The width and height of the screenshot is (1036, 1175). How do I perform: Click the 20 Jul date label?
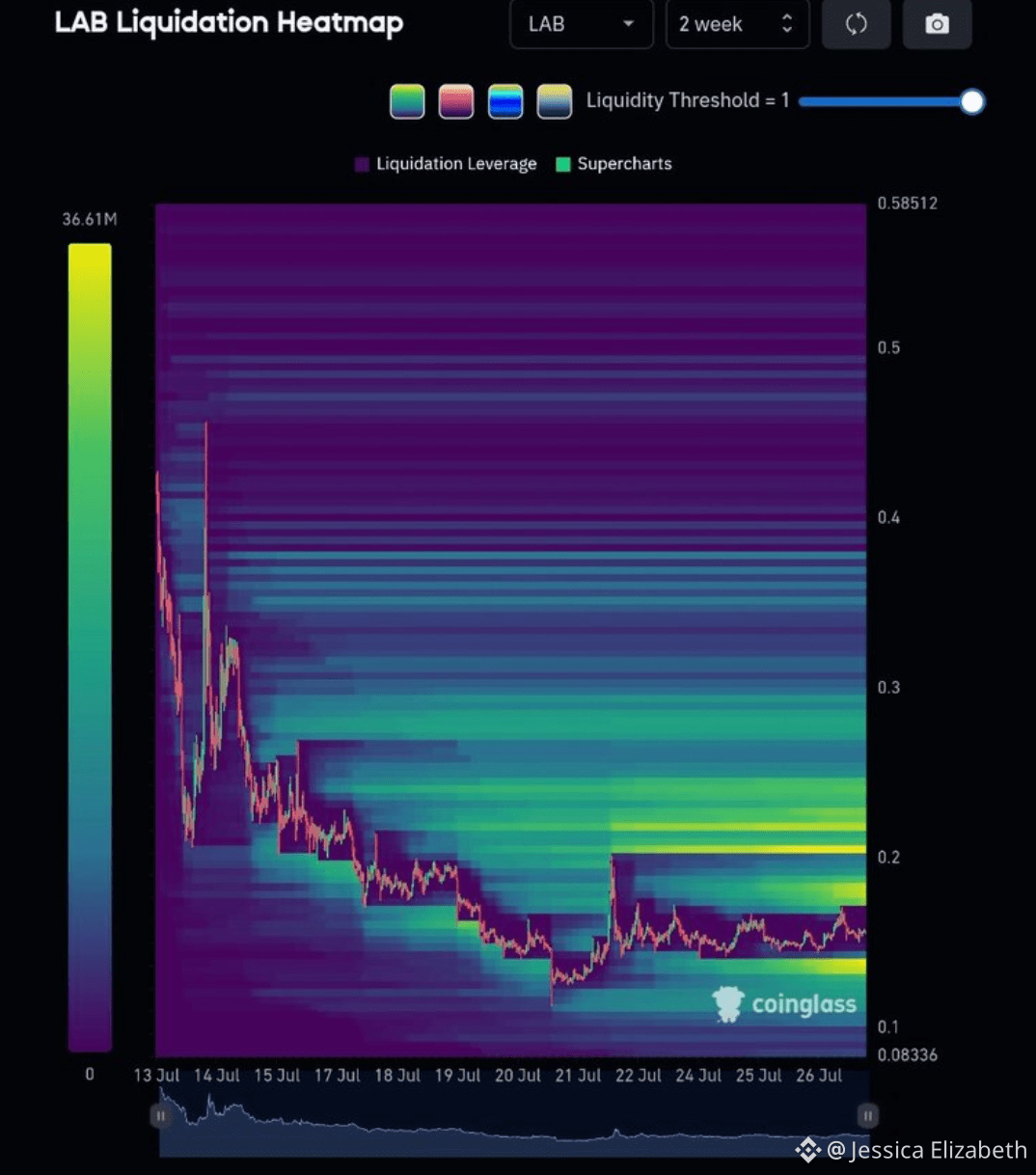(x=518, y=1075)
